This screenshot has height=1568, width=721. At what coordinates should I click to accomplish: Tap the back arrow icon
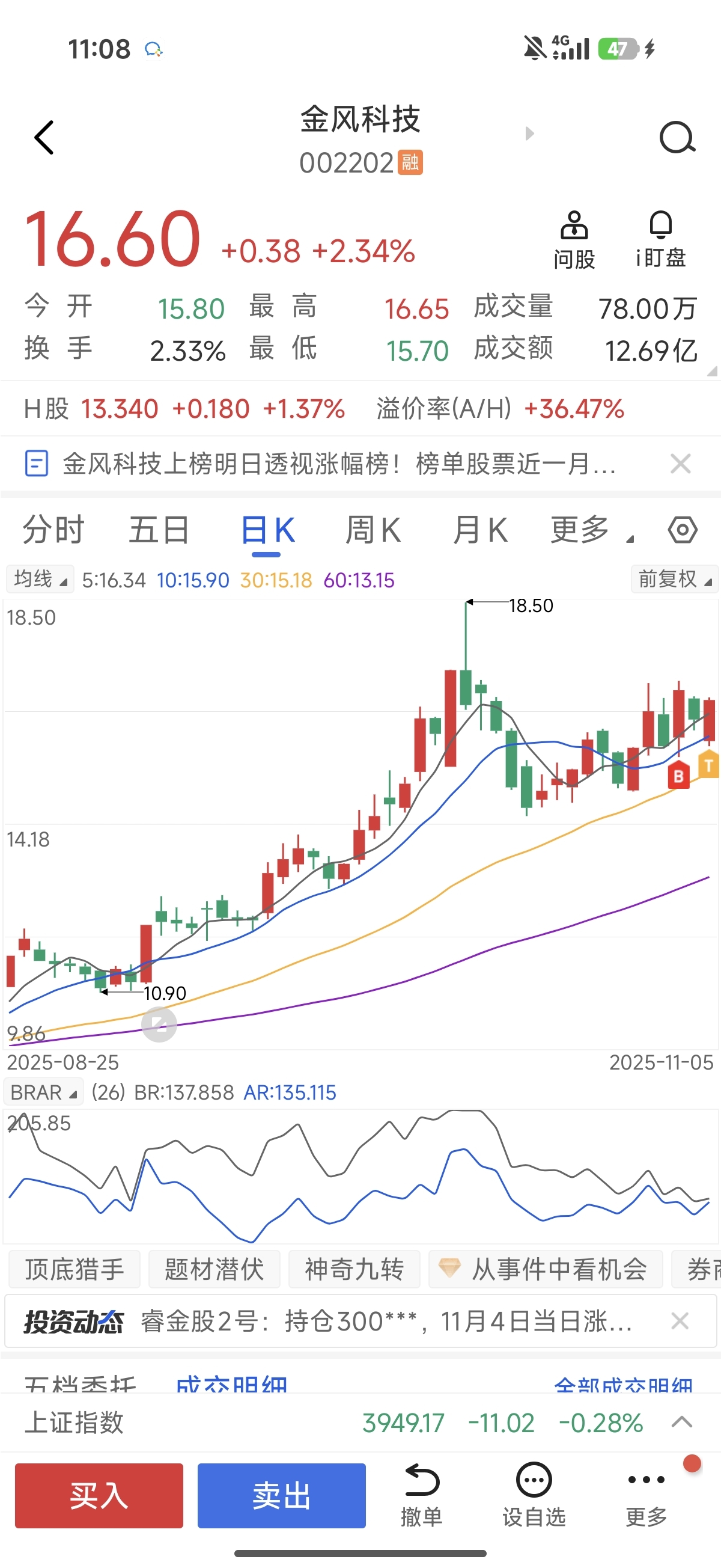click(x=44, y=138)
